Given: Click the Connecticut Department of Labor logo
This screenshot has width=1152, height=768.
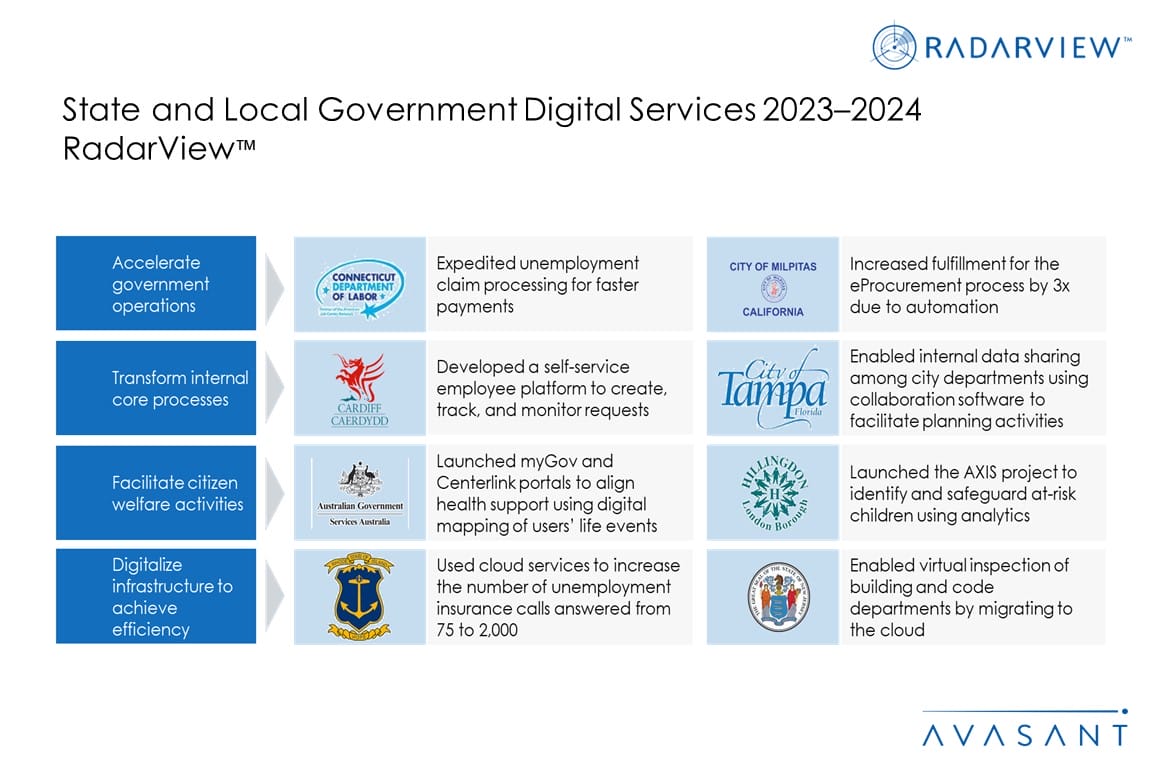Looking at the screenshot, I should pyautogui.click(x=359, y=285).
